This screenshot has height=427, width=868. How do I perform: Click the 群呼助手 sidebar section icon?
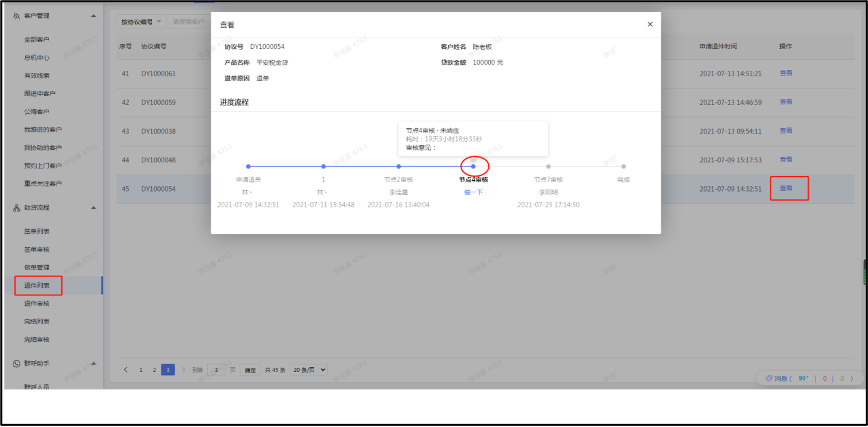click(x=17, y=363)
